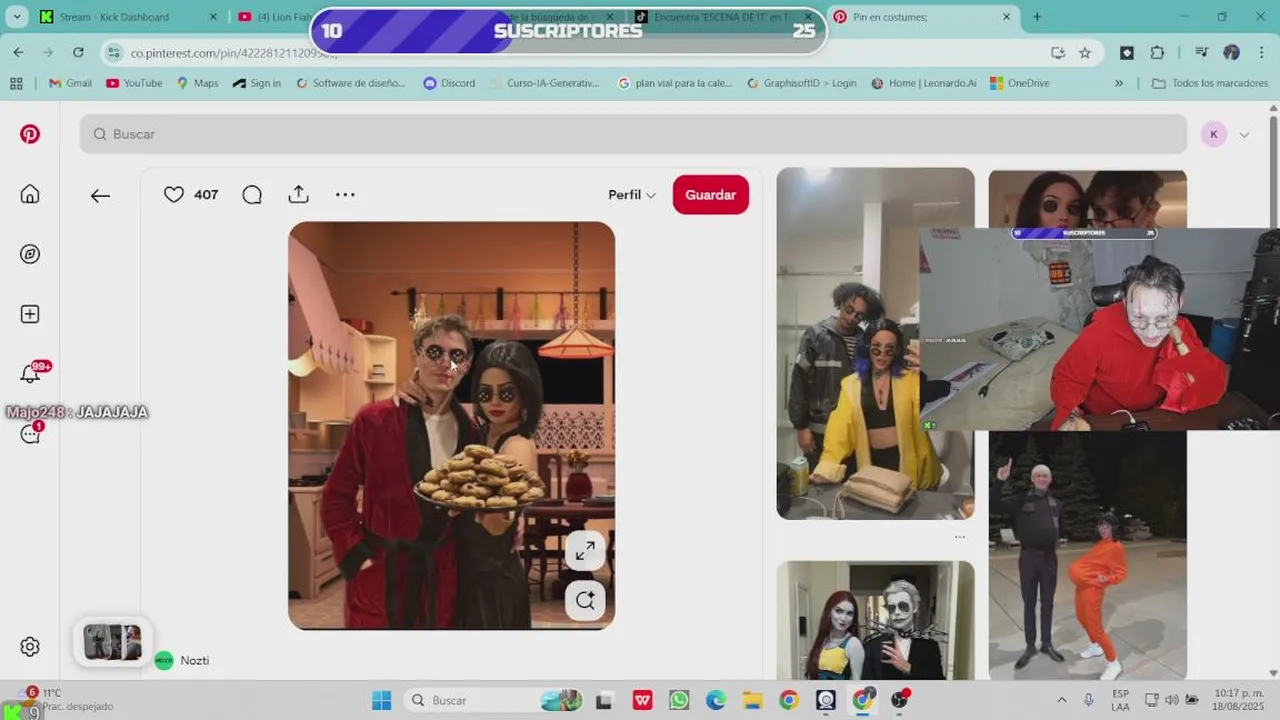The width and height of the screenshot is (1280, 720).
Task: Open the Nozti creator link
Action: pyautogui.click(x=194, y=661)
